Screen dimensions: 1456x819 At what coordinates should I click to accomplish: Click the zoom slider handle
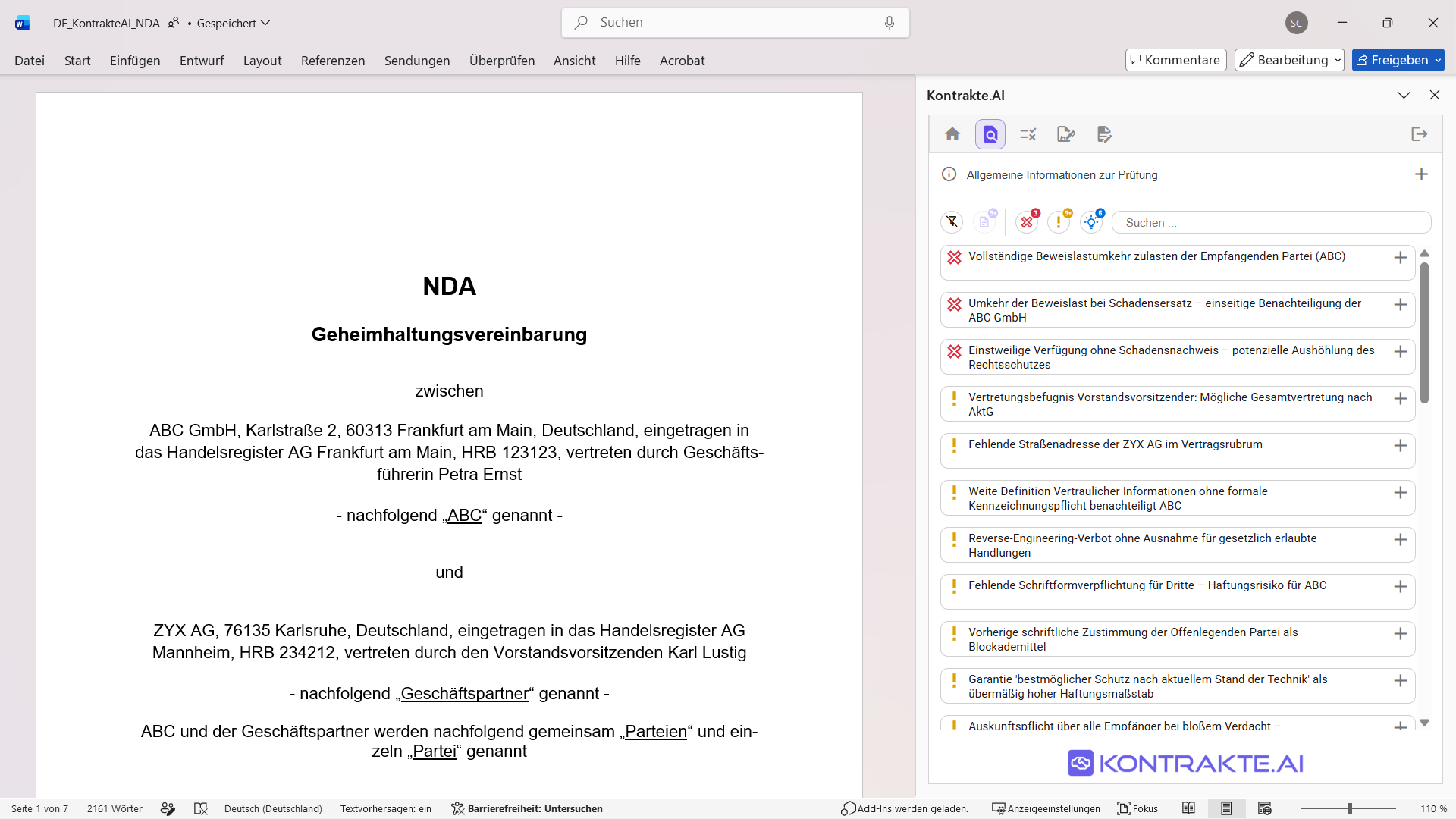(x=1350, y=808)
